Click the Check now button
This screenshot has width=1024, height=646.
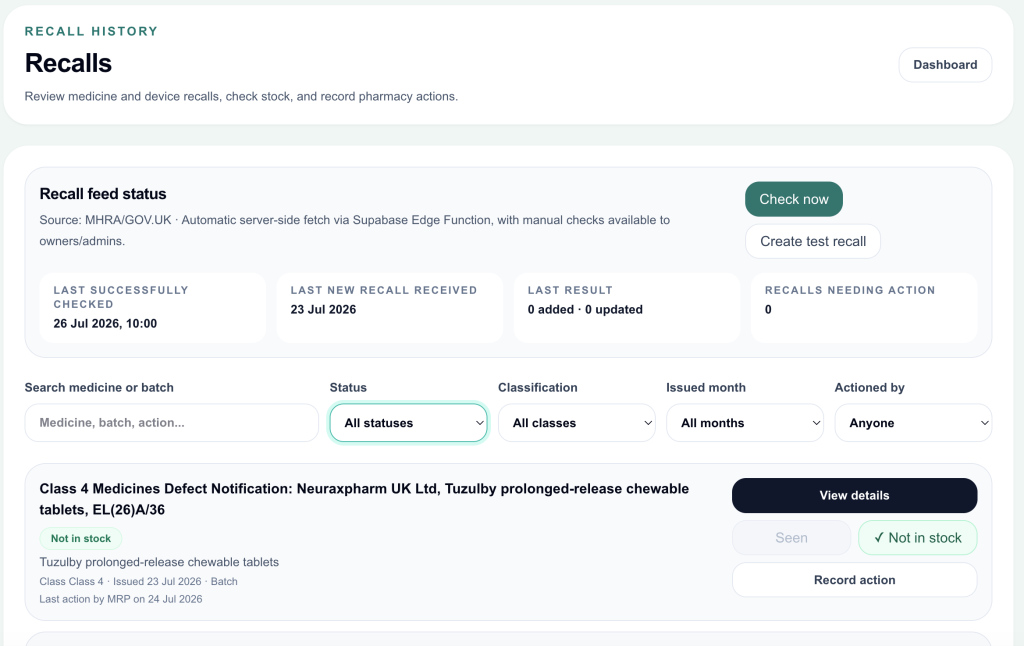click(793, 199)
